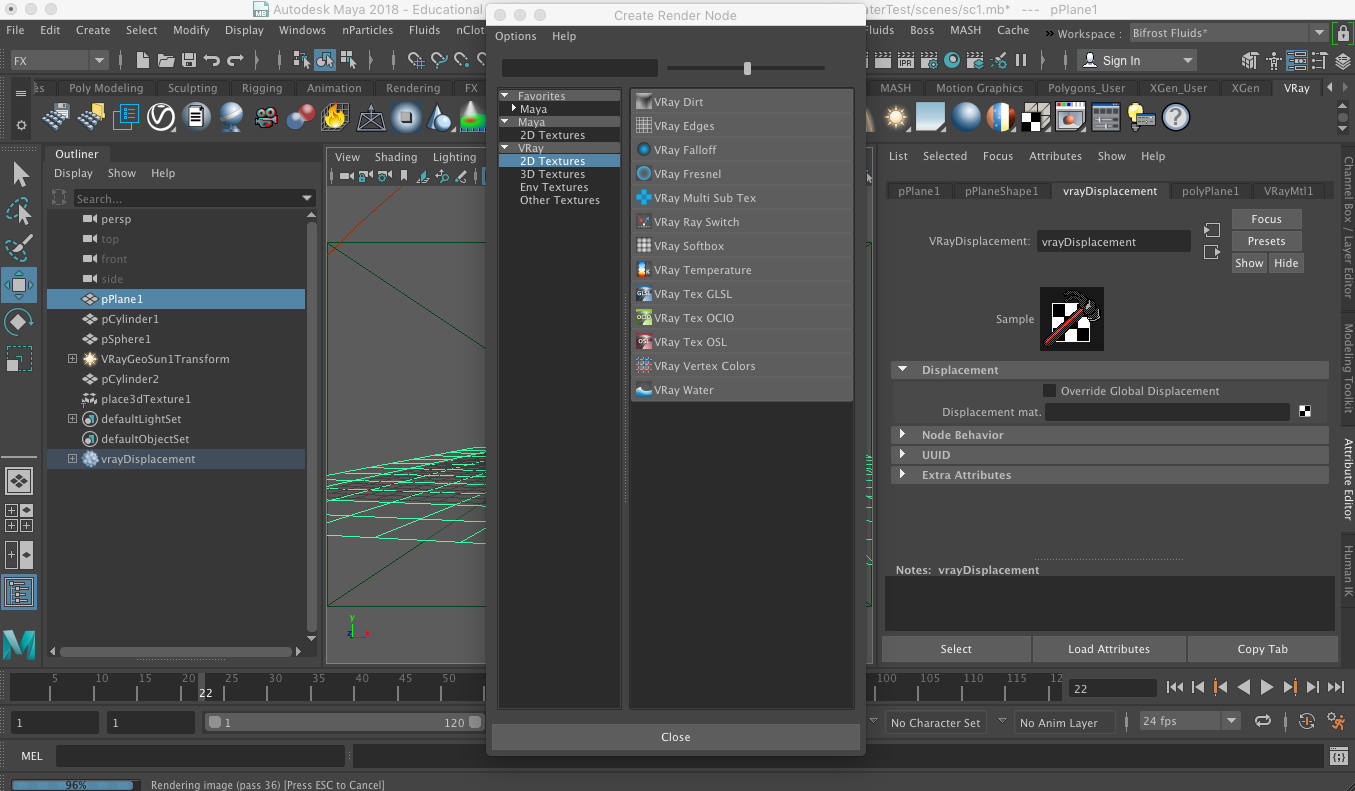
Task: Expand the UUID section
Action: pyautogui.click(x=902, y=455)
